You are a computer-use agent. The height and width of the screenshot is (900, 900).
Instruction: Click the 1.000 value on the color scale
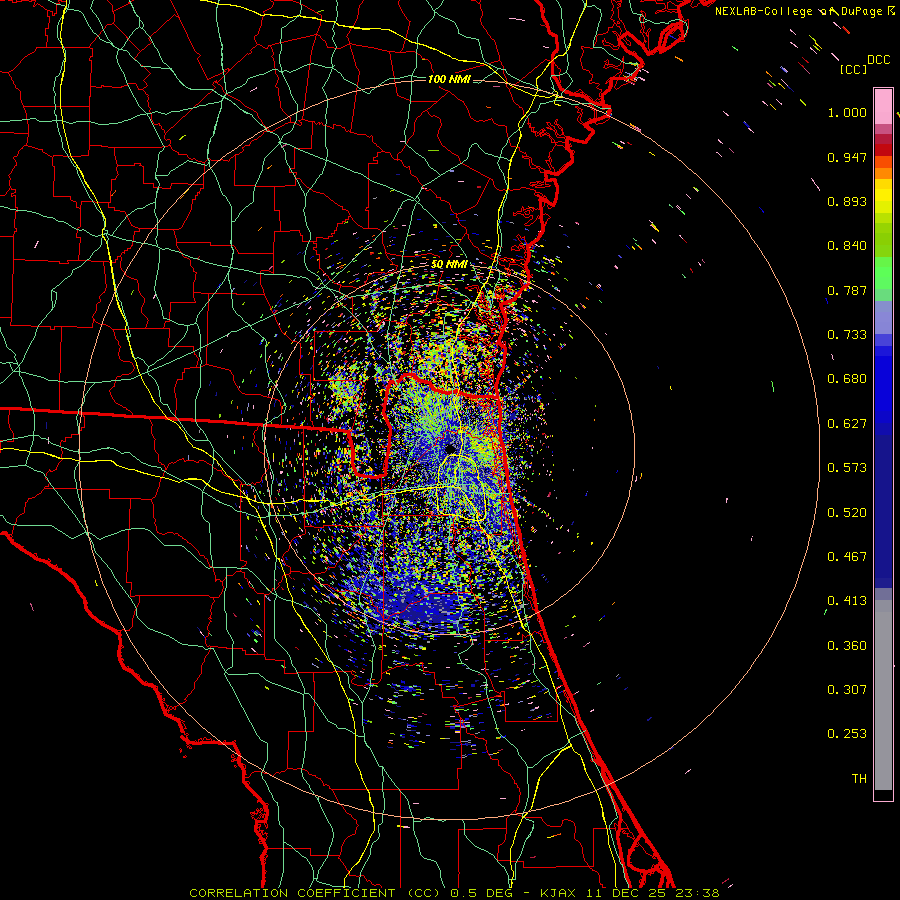[847, 112]
